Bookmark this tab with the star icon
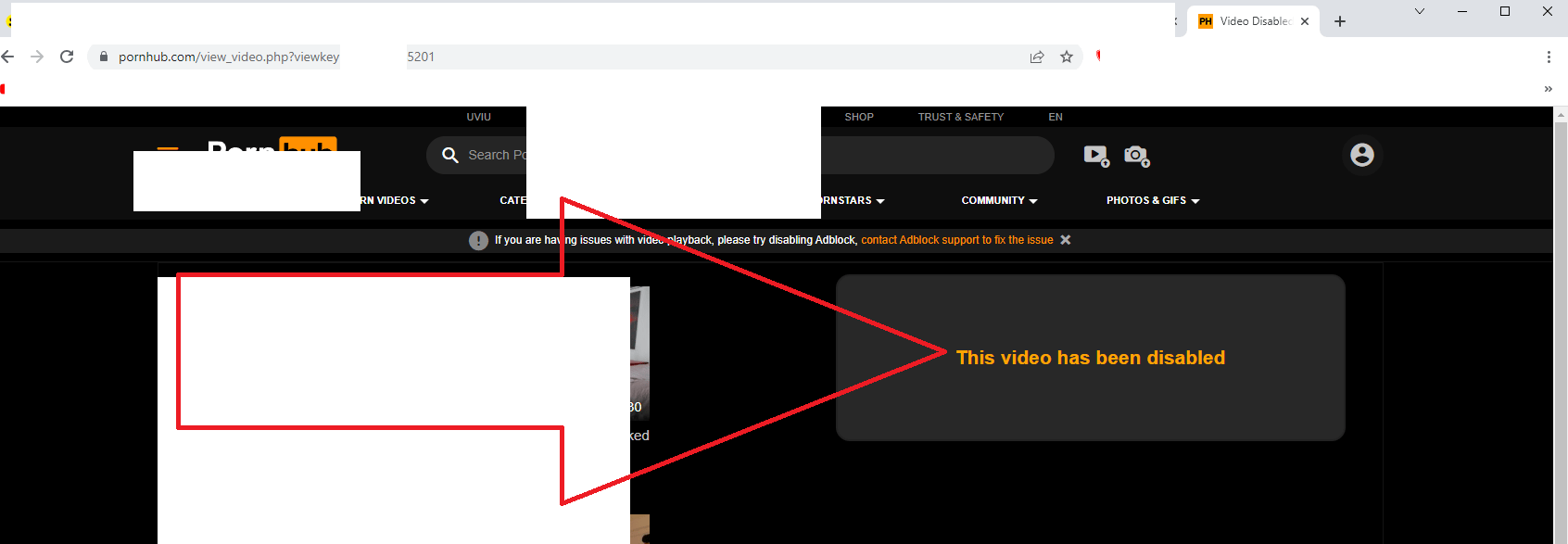Viewport: 1568px width, 544px height. (x=1067, y=57)
